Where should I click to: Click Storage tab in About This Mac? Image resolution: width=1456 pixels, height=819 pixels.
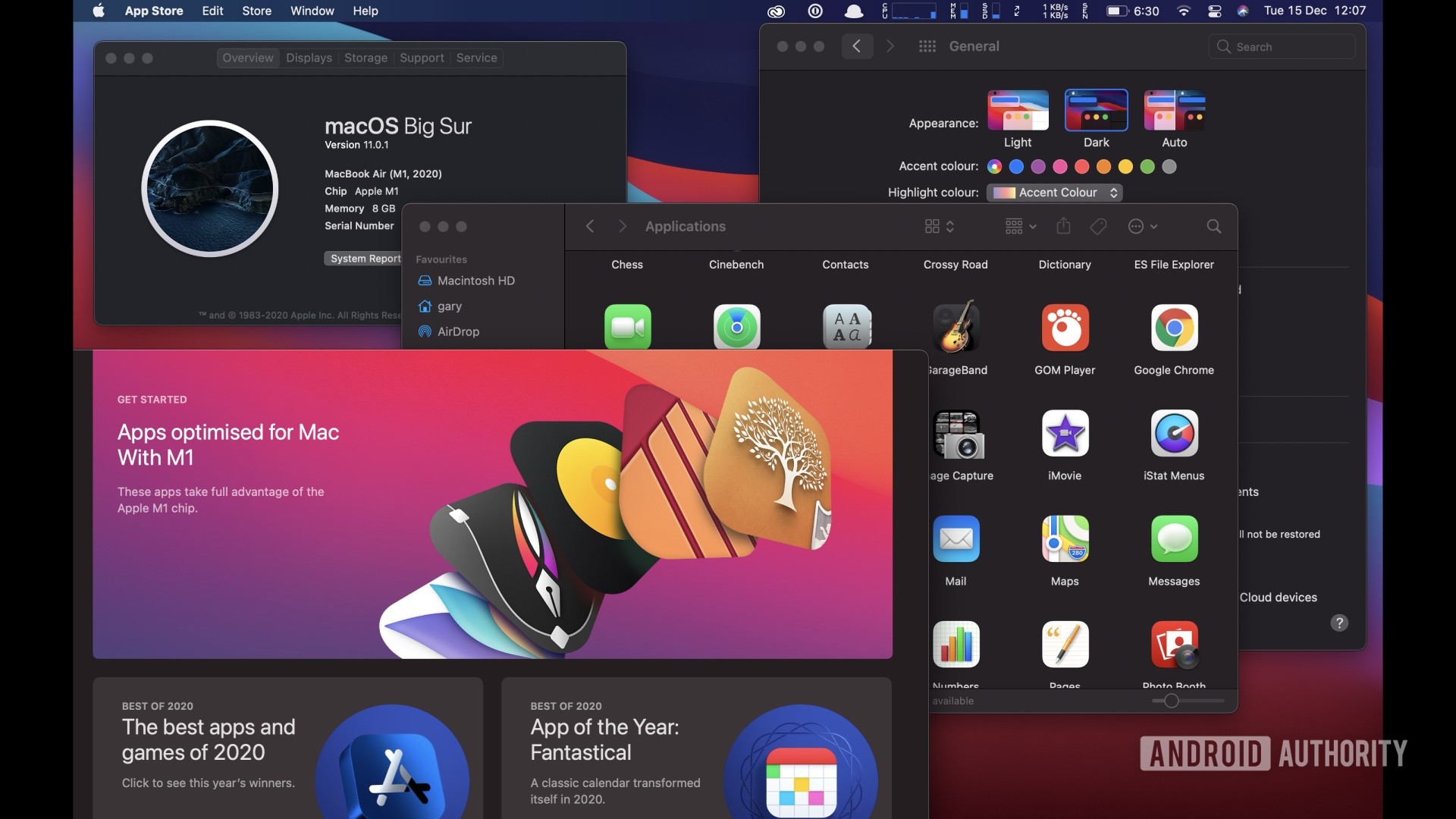click(x=365, y=58)
